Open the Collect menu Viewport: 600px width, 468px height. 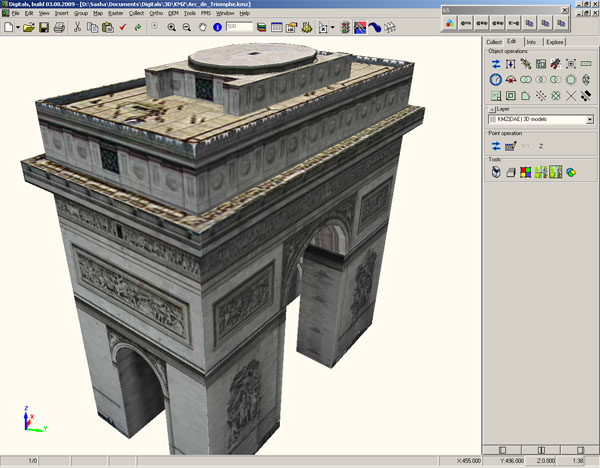136,13
